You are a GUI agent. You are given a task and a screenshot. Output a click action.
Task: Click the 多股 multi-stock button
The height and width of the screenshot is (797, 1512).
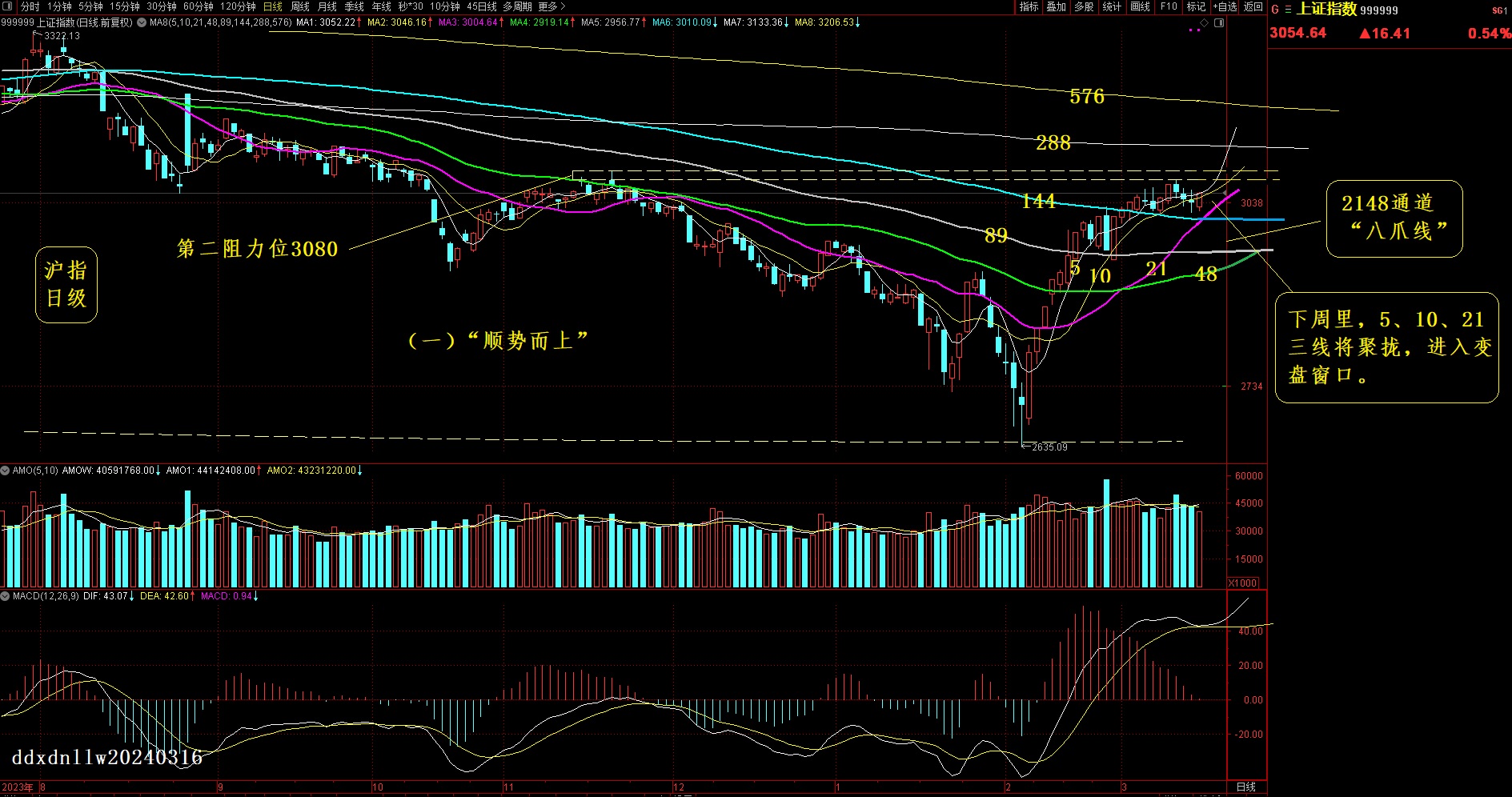click(x=1084, y=6)
